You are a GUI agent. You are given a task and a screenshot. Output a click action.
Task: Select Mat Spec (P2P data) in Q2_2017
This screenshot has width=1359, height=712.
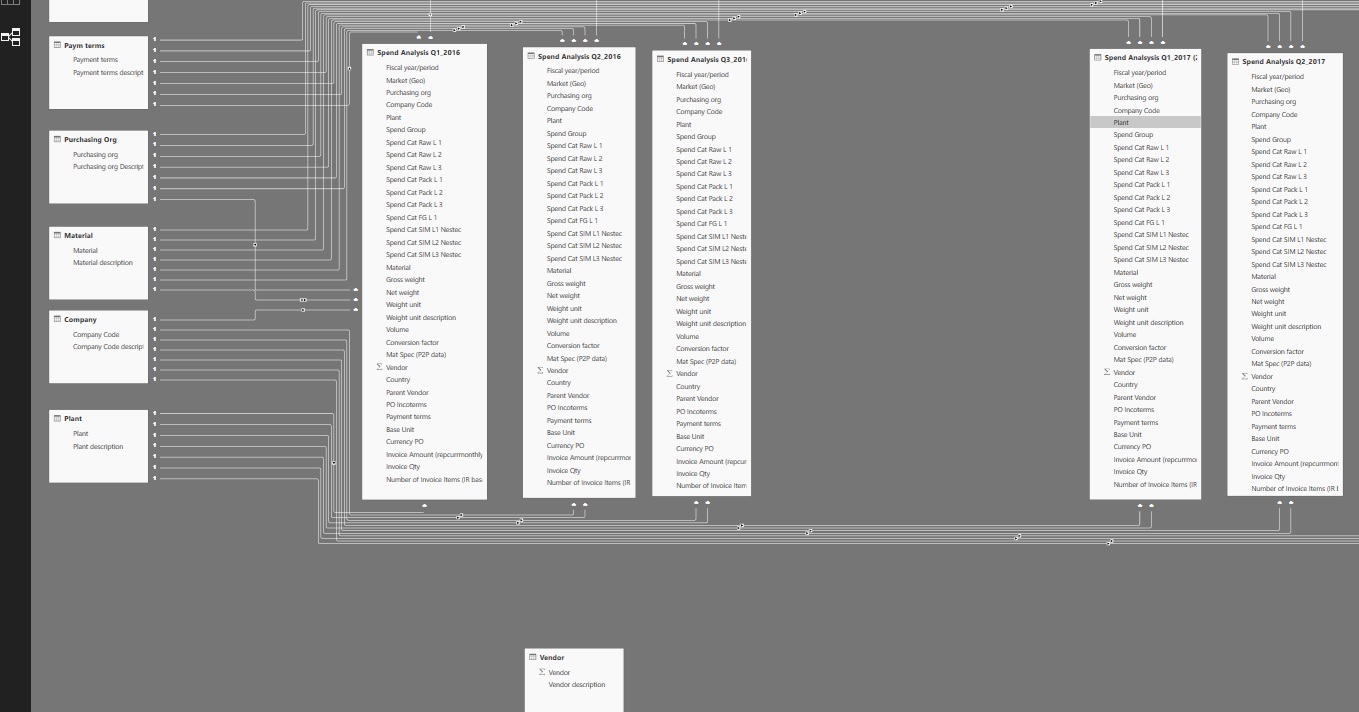pos(1281,364)
